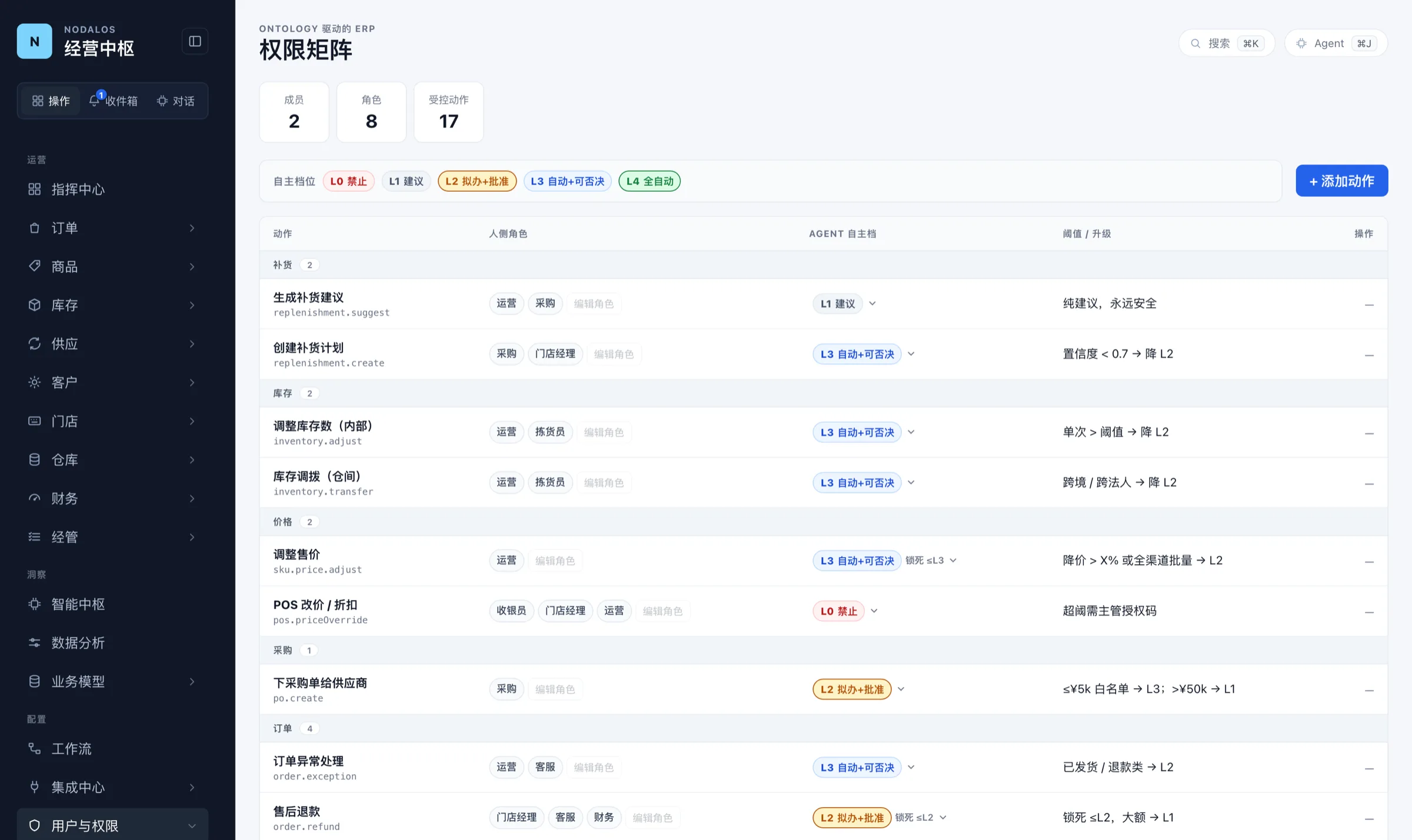Click 编辑角色 for 生成补货建议
Image resolution: width=1412 pixels, height=840 pixels.
tap(594, 304)
